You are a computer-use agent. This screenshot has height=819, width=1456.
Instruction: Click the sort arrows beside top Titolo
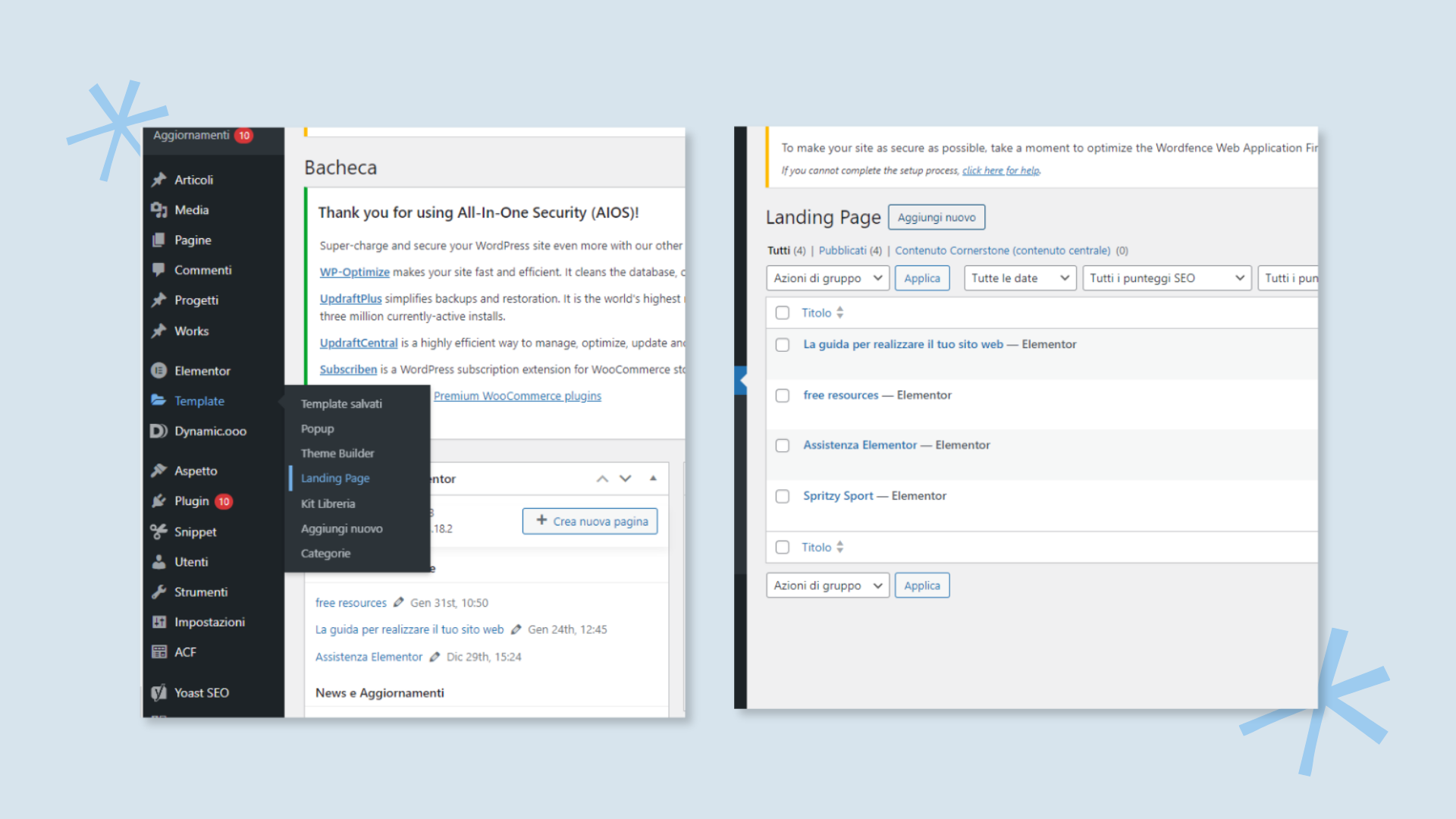(x=839, y=312)
